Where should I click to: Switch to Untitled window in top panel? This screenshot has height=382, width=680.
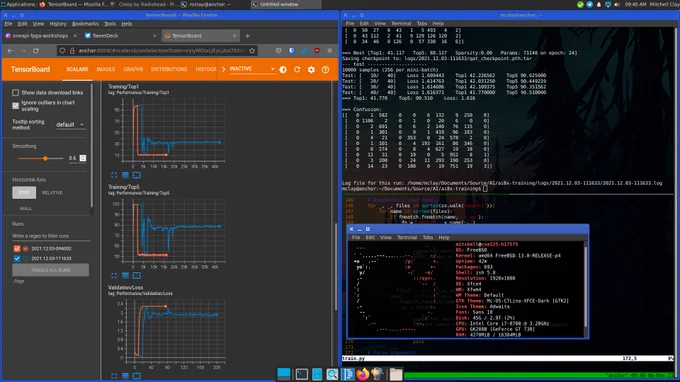[x=285, y=4]
